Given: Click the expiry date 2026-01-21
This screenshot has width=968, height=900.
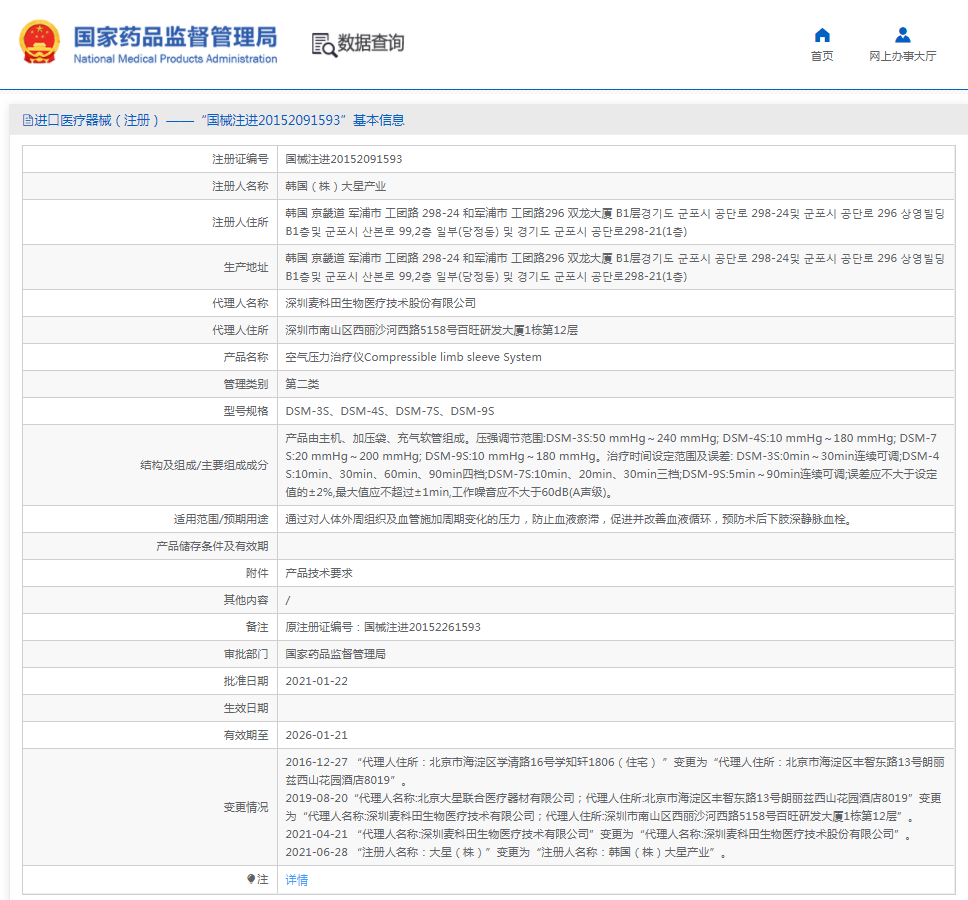Looking at the screenshot, I should coord(317,735).
